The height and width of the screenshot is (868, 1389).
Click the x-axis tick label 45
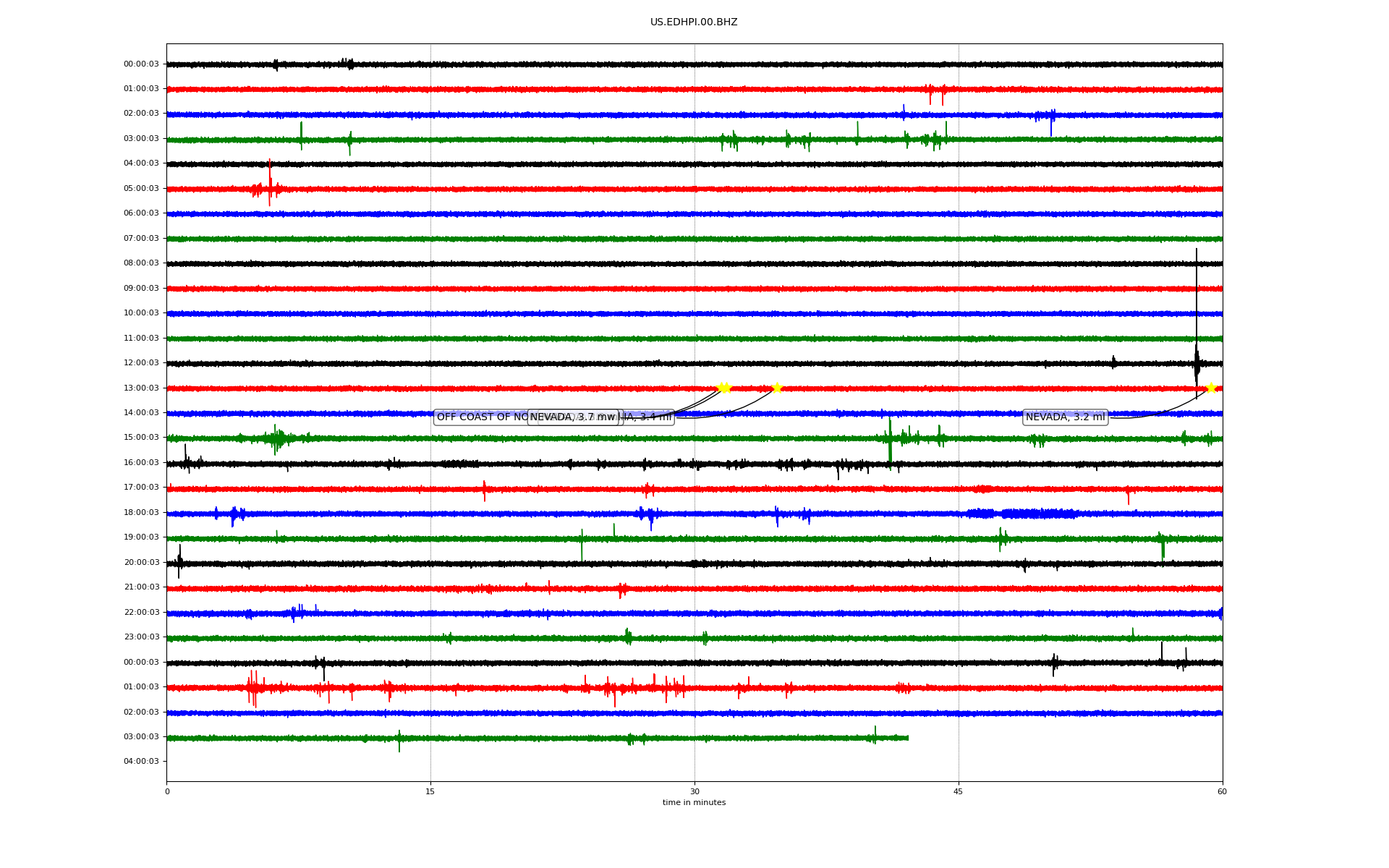(x=959, y=791)
